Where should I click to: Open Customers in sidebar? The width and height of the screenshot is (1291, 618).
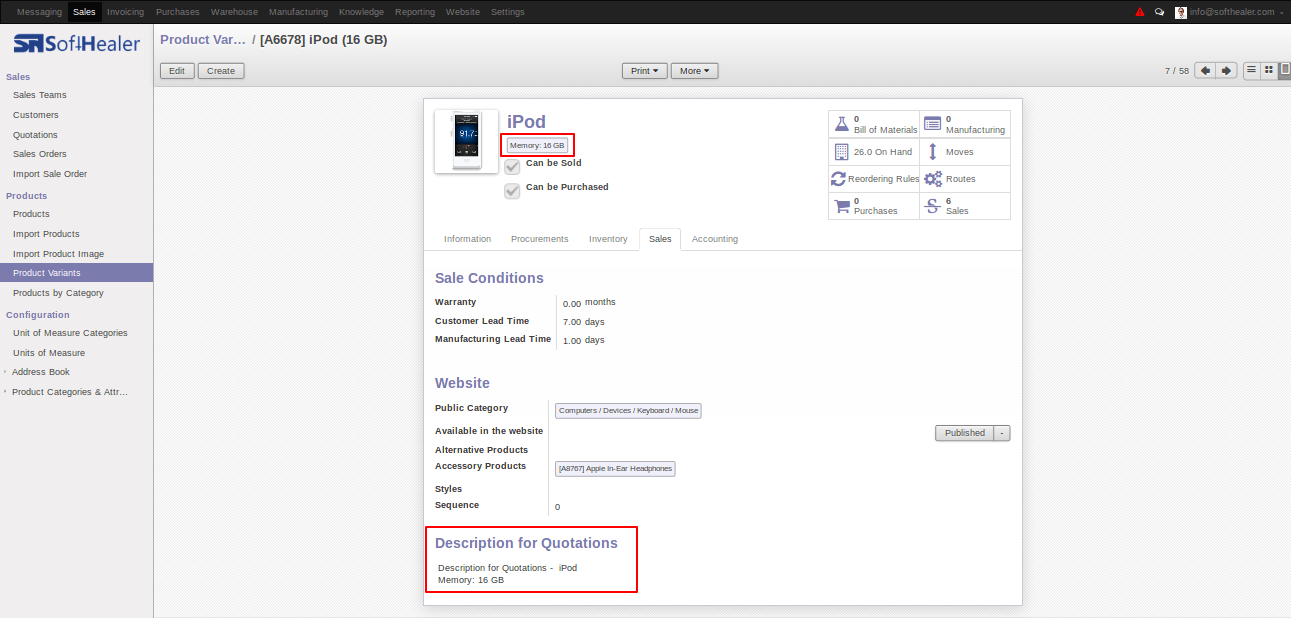pyautogui.click(x=36, y=115)
